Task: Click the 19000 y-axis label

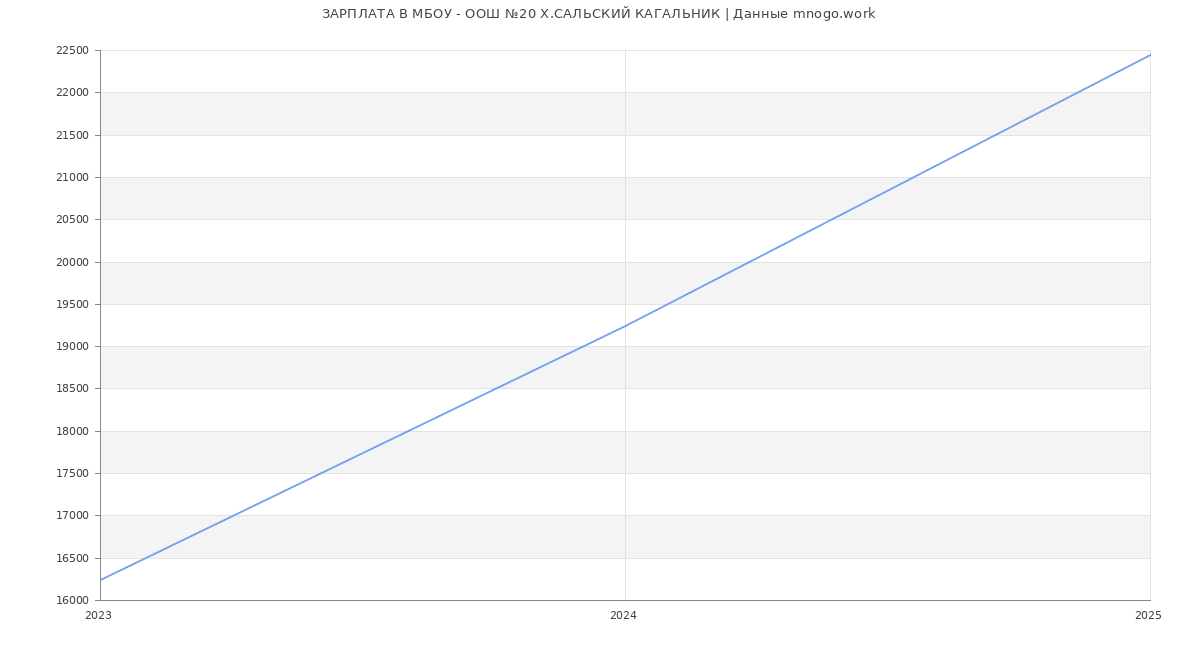Action: 72,347
